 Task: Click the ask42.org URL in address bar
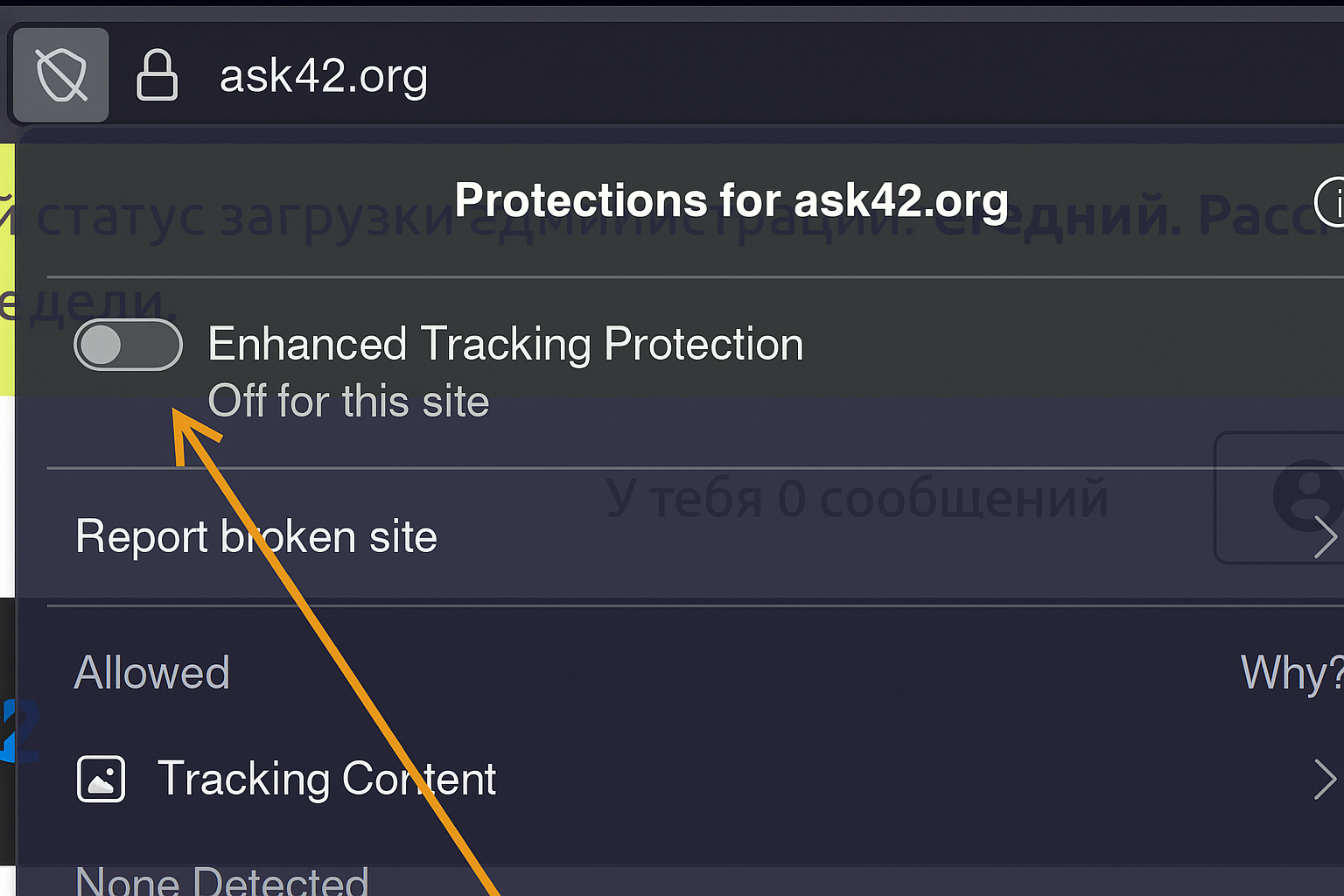(323, 75)
